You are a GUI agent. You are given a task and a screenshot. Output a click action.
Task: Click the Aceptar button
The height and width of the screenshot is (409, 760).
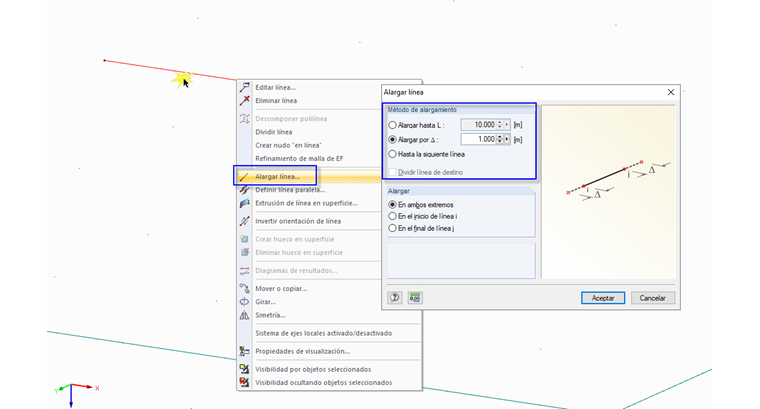click(603, 298)
